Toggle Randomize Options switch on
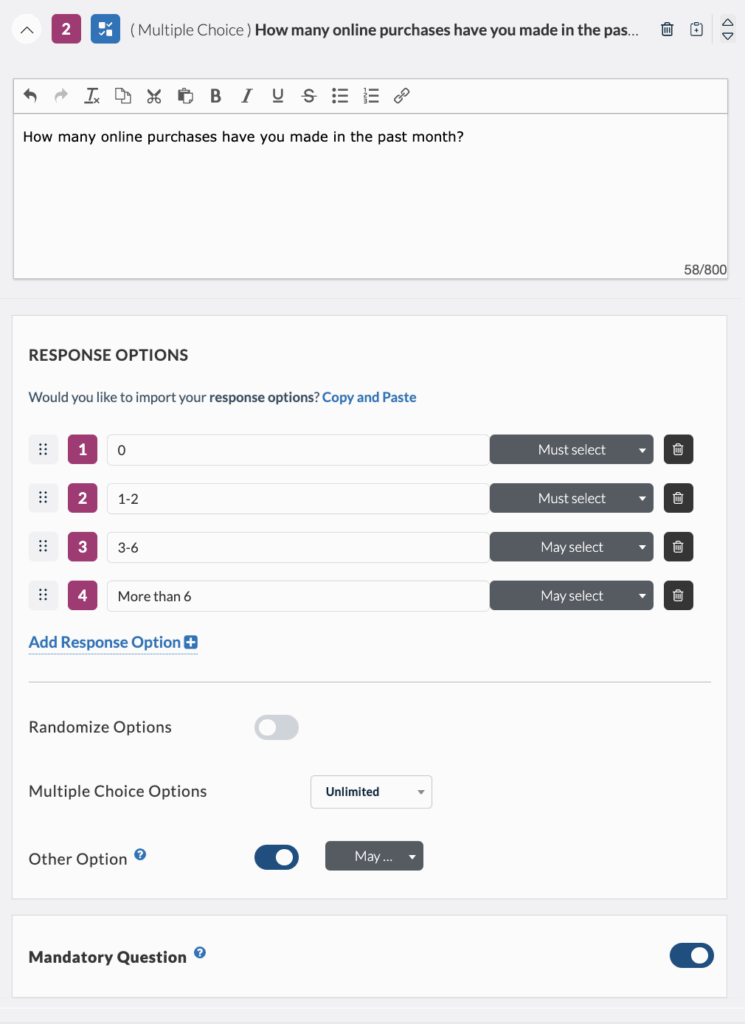Image resolution: width=745 pixels, height=1024 pixels. point(276,728)
